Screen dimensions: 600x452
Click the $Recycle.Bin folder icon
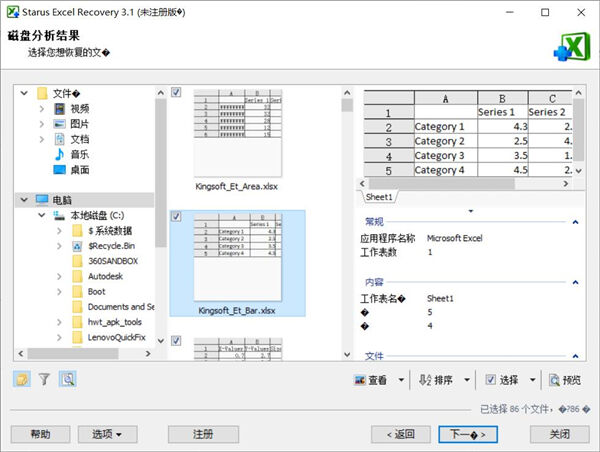click(x=77, y=246)
